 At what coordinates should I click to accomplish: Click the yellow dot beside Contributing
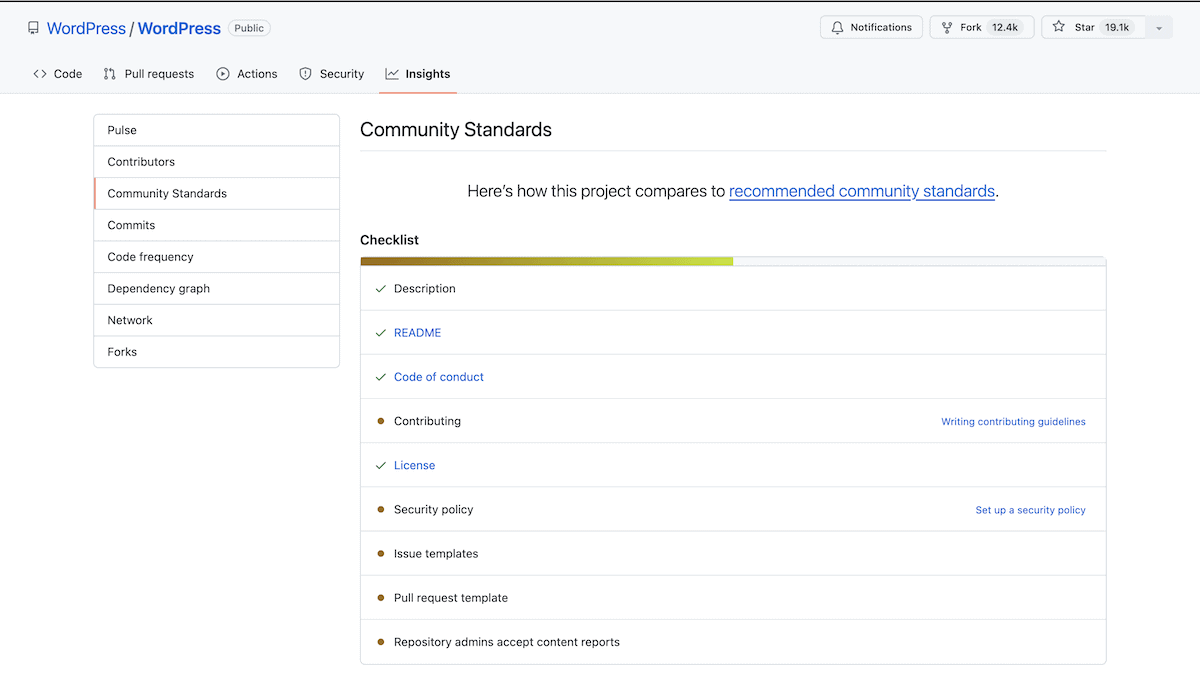tap(379, 420)
